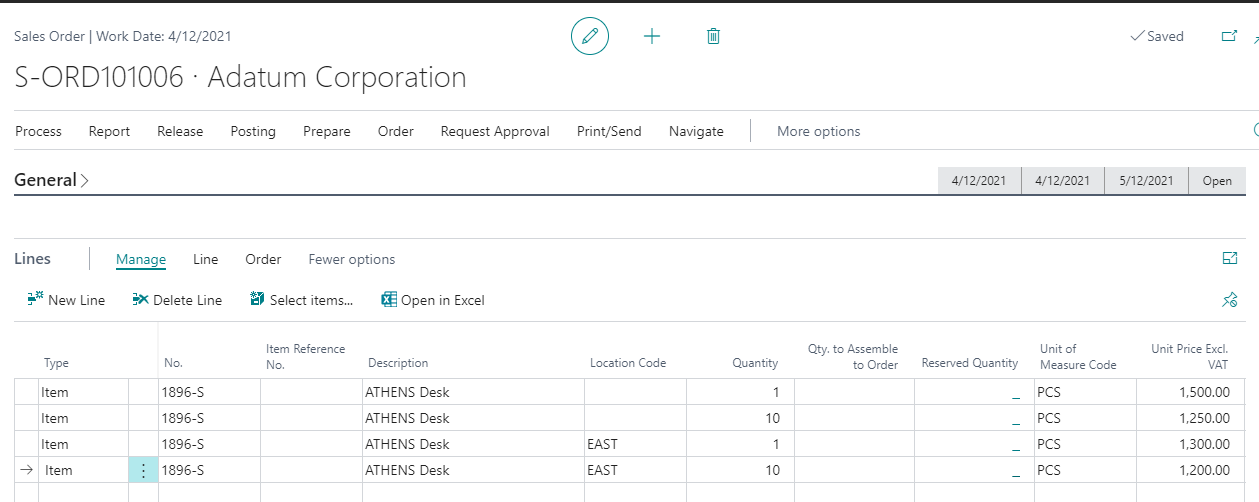The image size is (1259, 502).
Task: Click the pin icon in Lines toolbar
Action: coord(1230,300)
